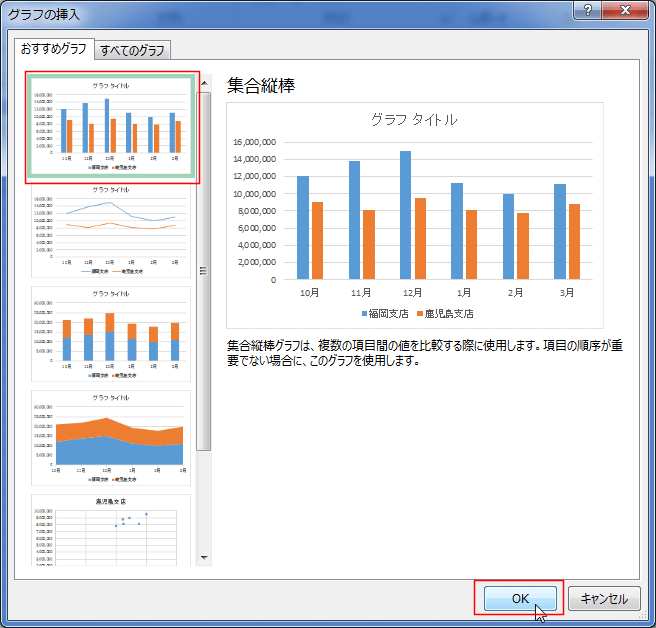
Task: Click the tallest blue bar for 12月
Action: (405, 214)
